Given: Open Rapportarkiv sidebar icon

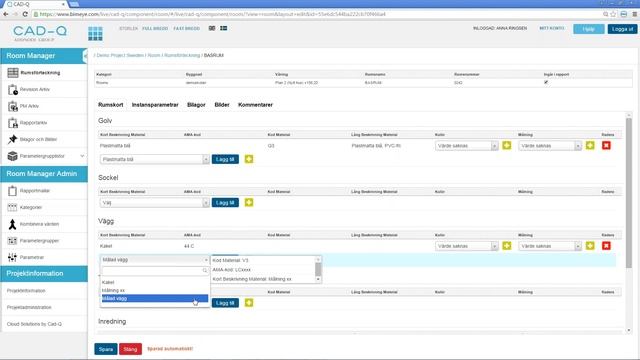Looking at the screenshot, I should click(x=13, y=122).
